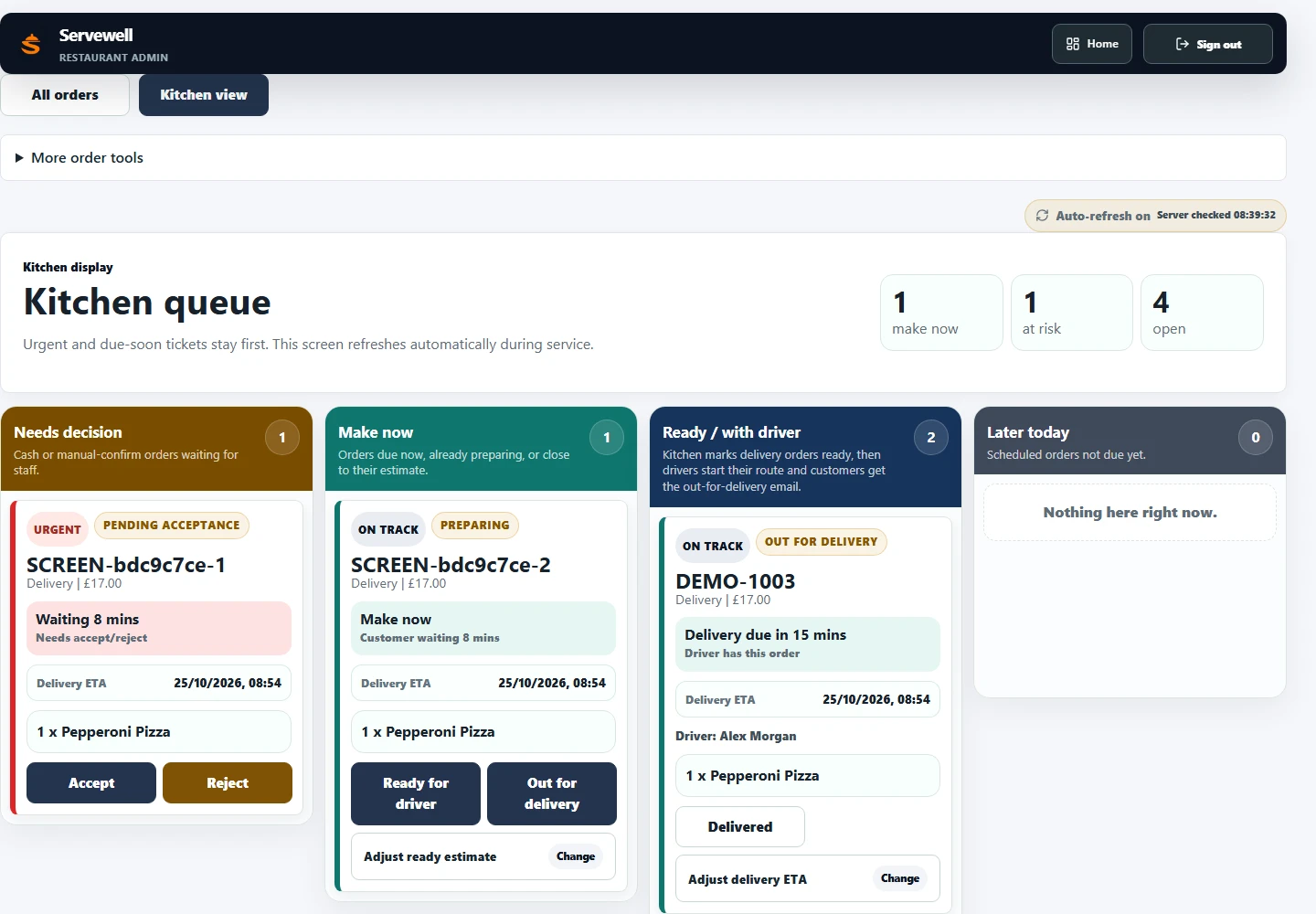Click the ON TRACK tag on DEMO-1003
Image resolution: width=1316 pixels, height=914 pixels.
[x=713, y=546]
